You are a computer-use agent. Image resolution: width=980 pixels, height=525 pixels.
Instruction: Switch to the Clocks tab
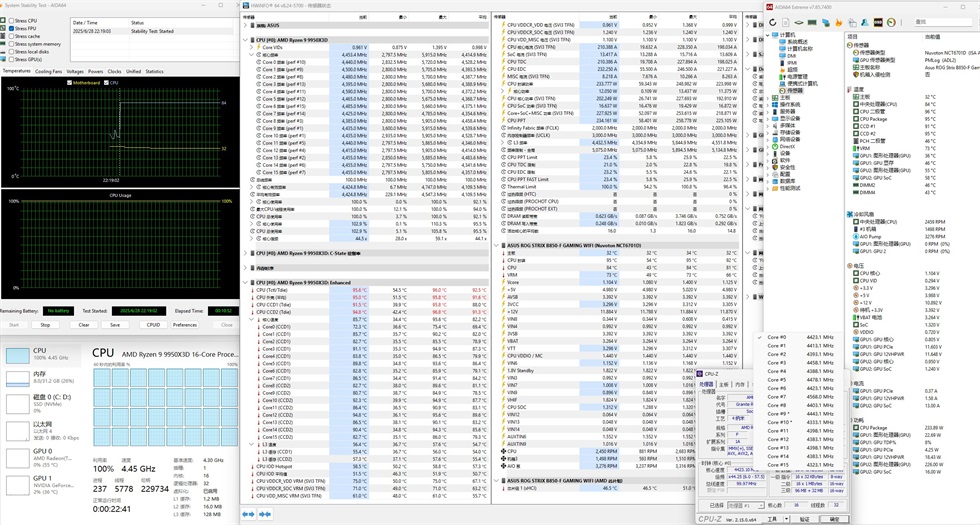coord(114,71)
